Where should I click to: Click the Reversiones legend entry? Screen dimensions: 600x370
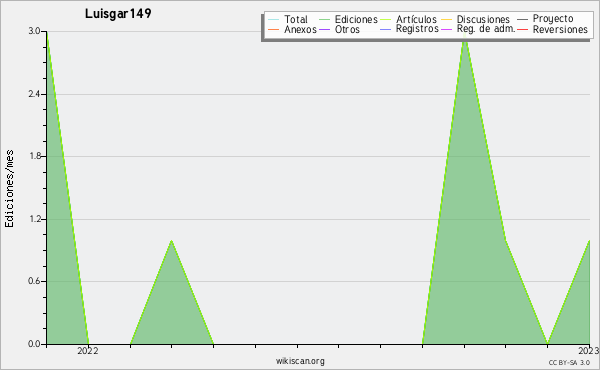click(553, 29)
